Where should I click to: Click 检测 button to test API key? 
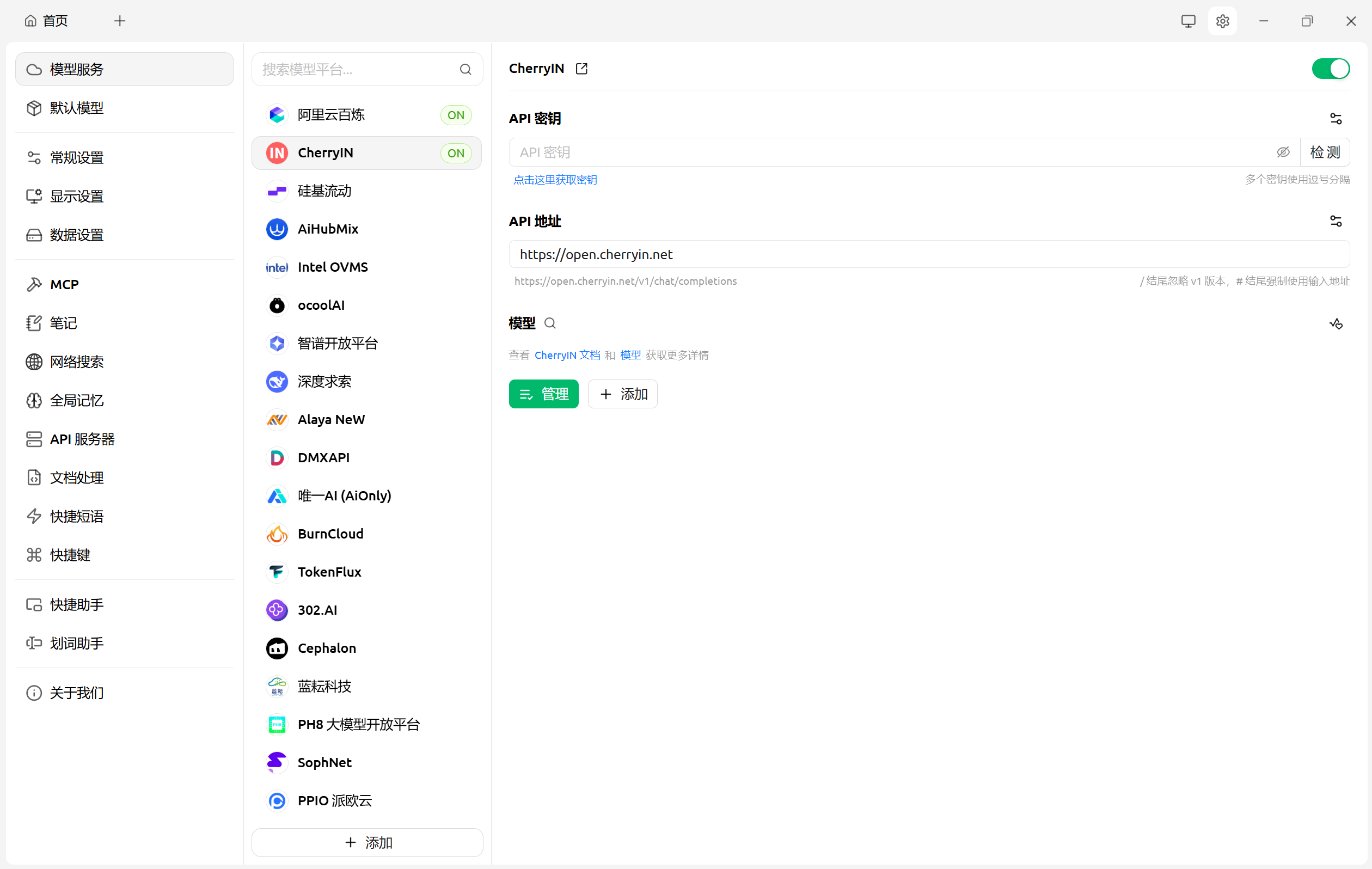pos(1325,152)
